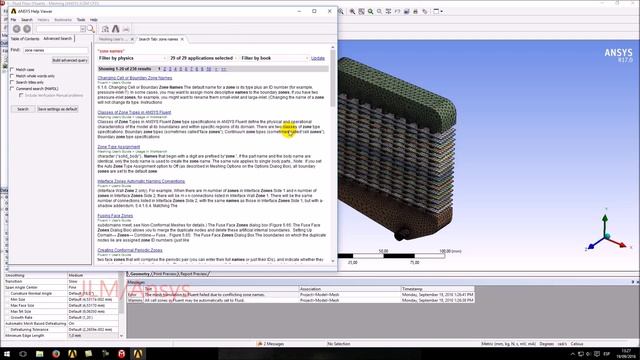The height and width of the screenshot is (360, 640).
Task: Go forward using Help Viewer forward arrow
Action: [x=27, y=29]
